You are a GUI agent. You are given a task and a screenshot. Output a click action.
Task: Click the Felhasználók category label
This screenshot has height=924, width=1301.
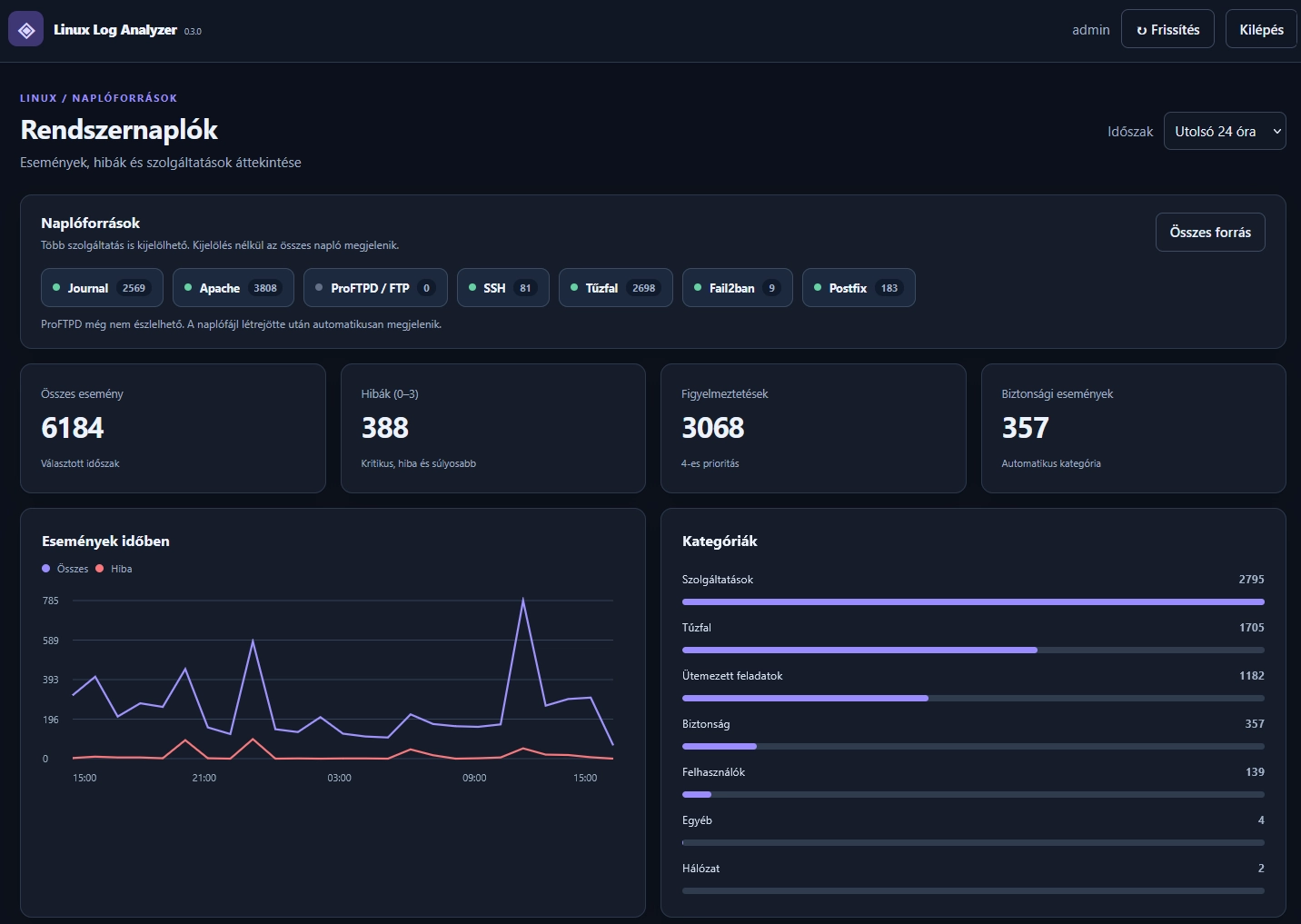713,772
